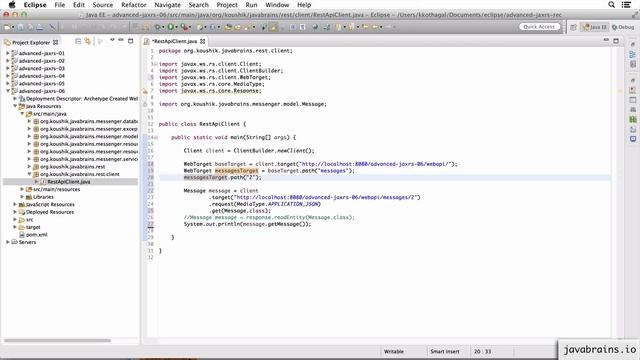Screen dimensions: 640x360
Task: Click the System.out.println code line
Action: pyautogui.click(x=247, y=224)
